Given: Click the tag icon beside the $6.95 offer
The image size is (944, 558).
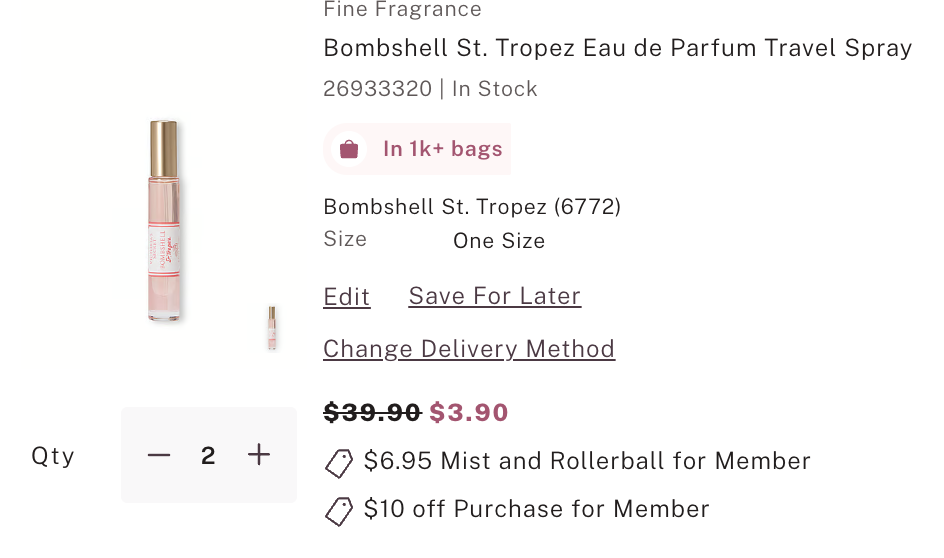Looking at the screenshot, I should click(339, 463).
